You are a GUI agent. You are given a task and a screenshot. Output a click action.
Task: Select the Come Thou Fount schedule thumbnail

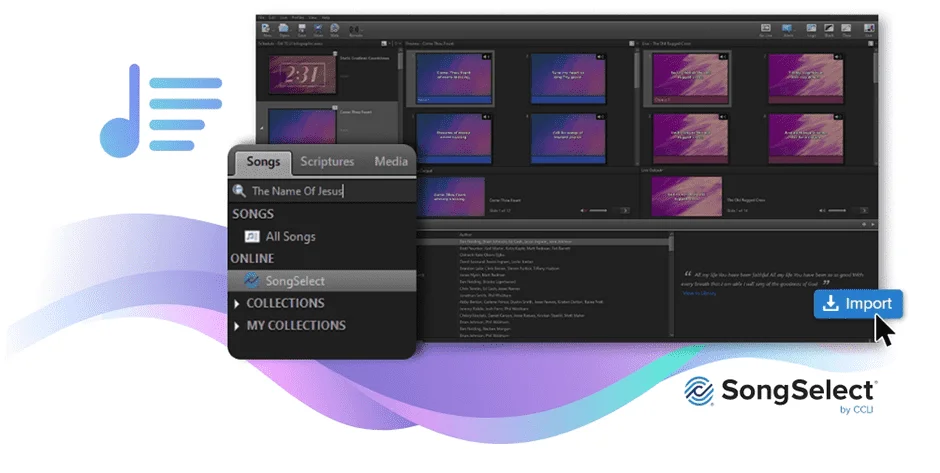click(302, 126)
